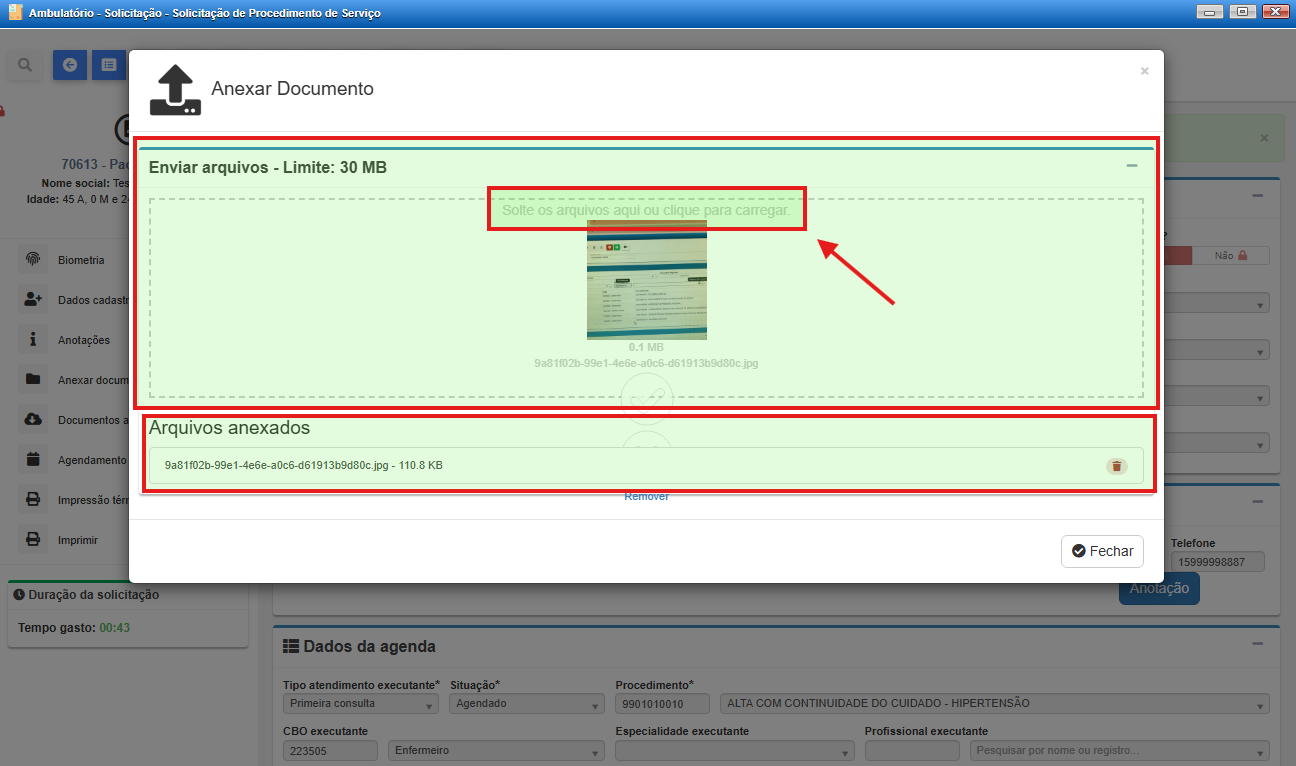Click the blue list view toolbar button
Viewport: 1296px width, 766px height.
click(x=108, y=65)
